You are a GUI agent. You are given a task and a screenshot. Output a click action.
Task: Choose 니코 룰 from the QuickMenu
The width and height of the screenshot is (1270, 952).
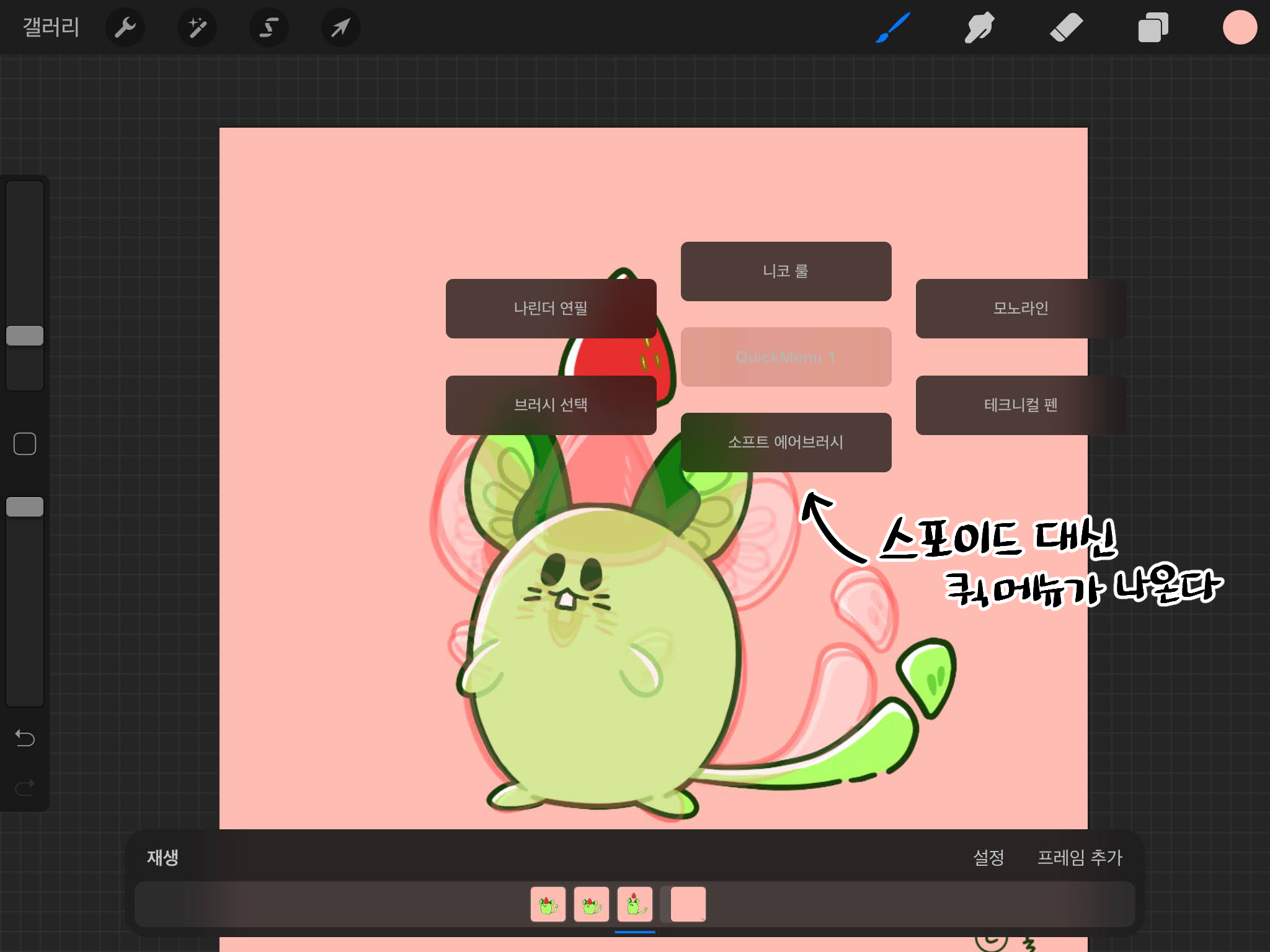pos(786,271)
